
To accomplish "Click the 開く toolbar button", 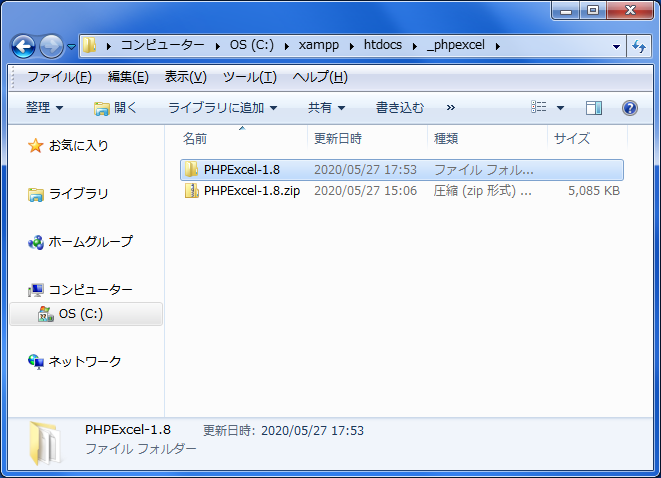I will [x=116, y=108].
